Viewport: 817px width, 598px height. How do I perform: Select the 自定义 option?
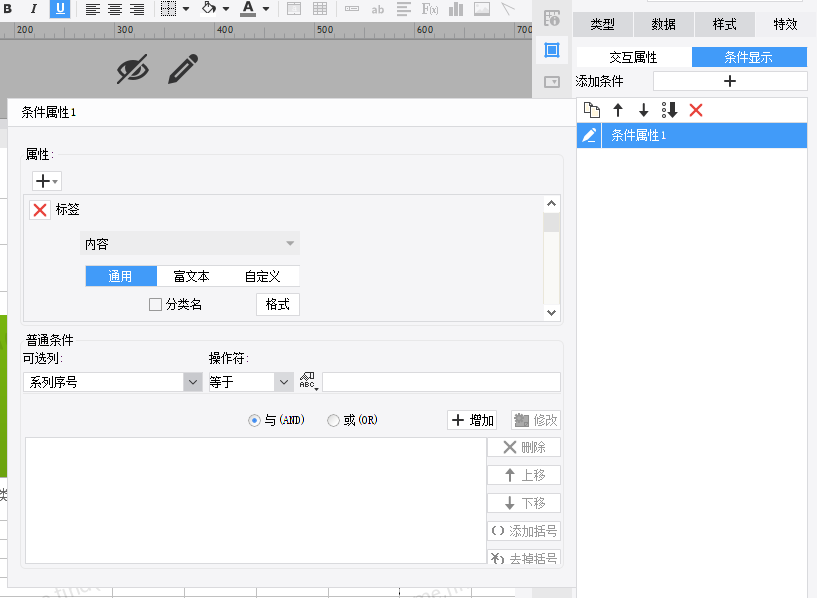pyautogui.click(x=263, y=276)
